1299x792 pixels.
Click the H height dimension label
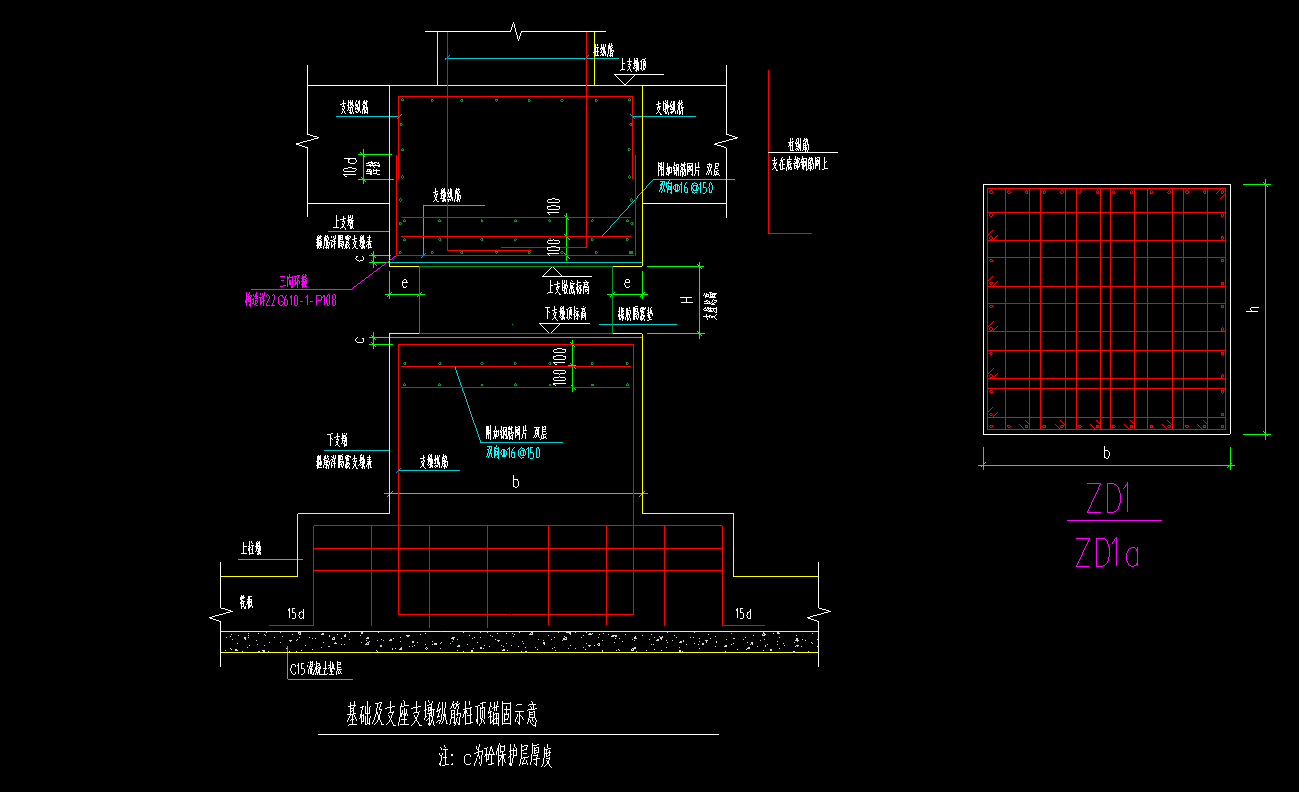pos(687,300)
